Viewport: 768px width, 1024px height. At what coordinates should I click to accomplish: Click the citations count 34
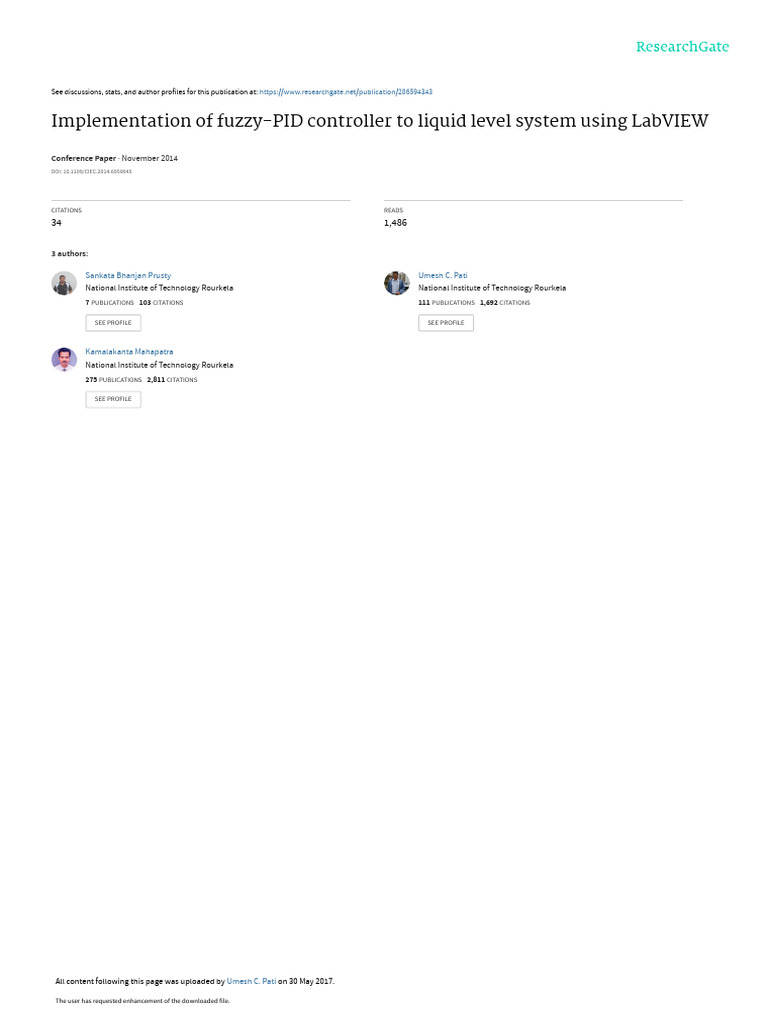point(56,223)
